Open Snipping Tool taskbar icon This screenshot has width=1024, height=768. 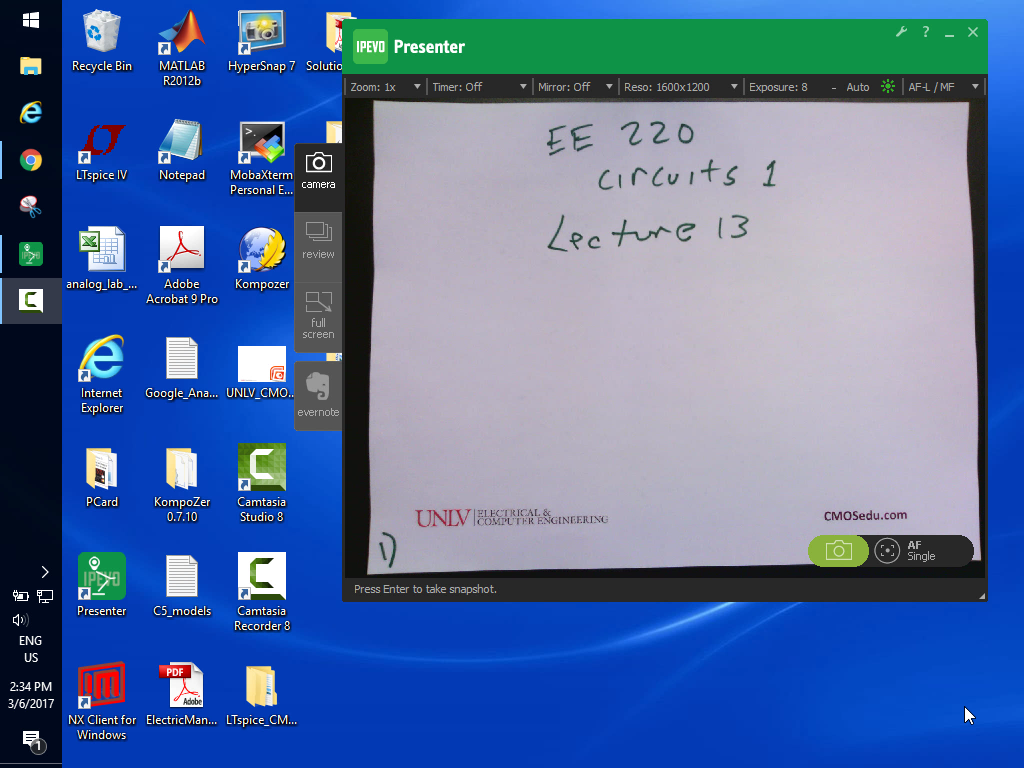(x=31, y=206)
